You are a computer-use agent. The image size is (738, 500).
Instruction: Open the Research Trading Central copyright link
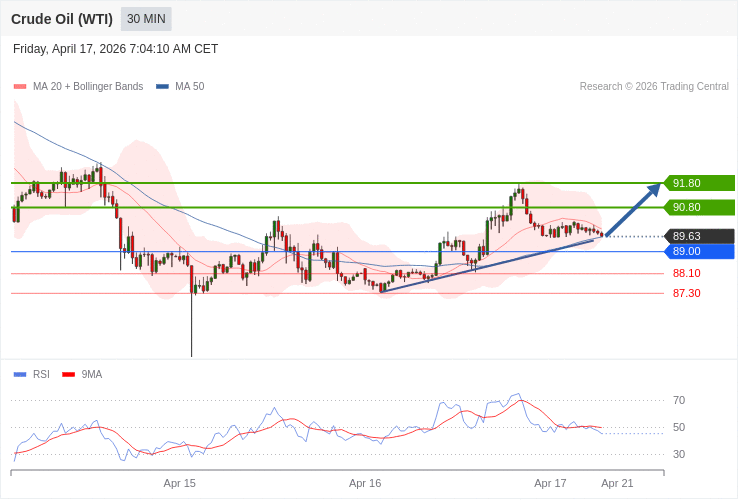pos(654,87)
